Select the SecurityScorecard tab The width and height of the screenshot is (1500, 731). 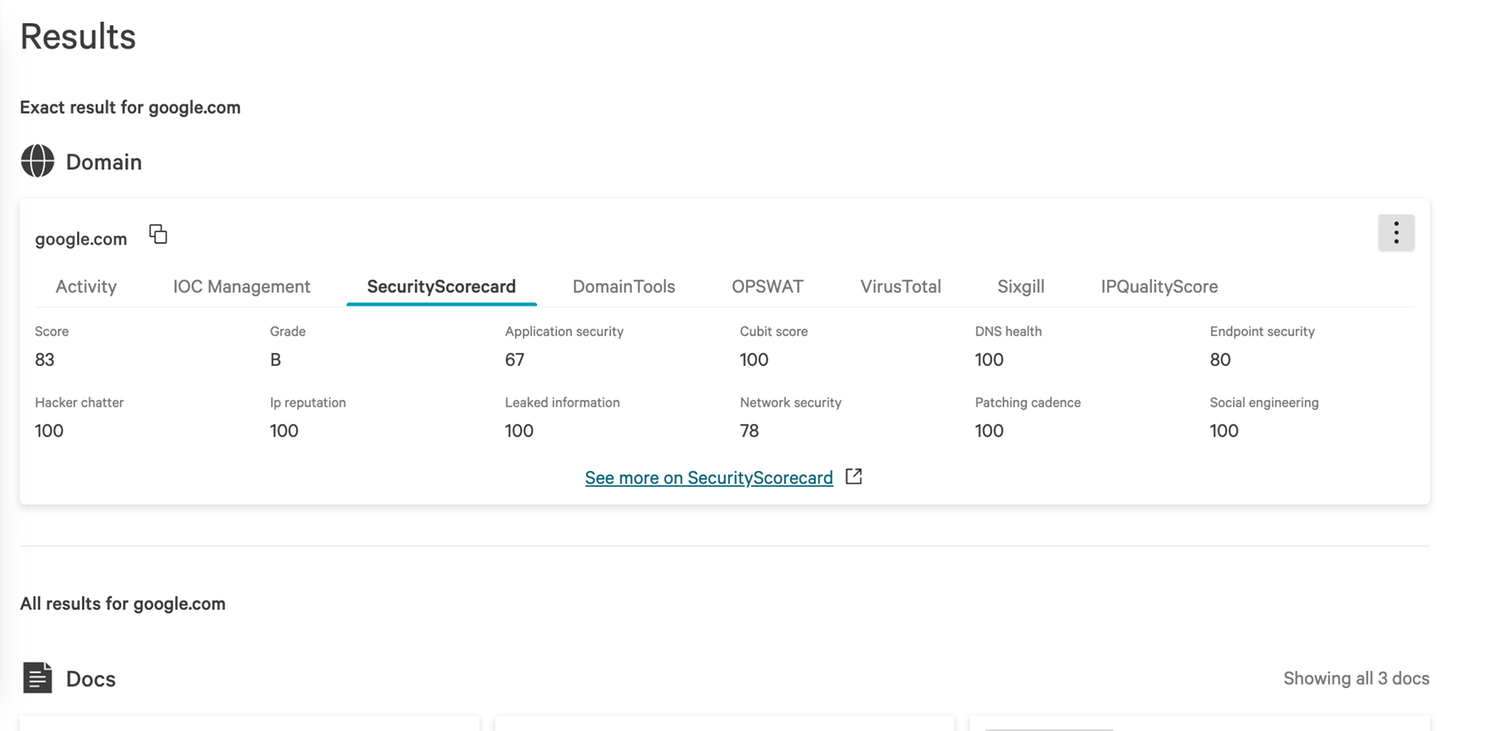tap(441, 286)
